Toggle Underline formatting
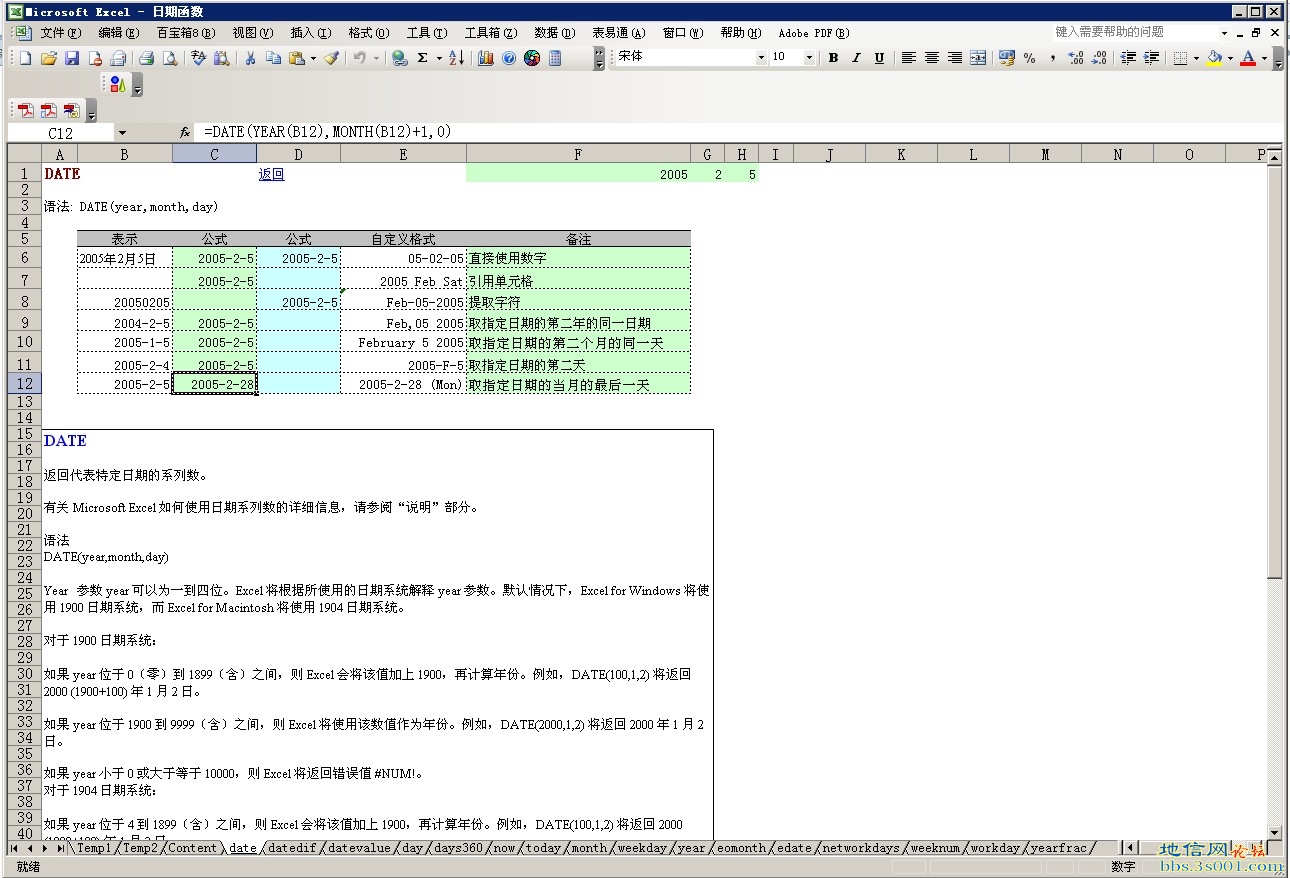 click(879, 58)
